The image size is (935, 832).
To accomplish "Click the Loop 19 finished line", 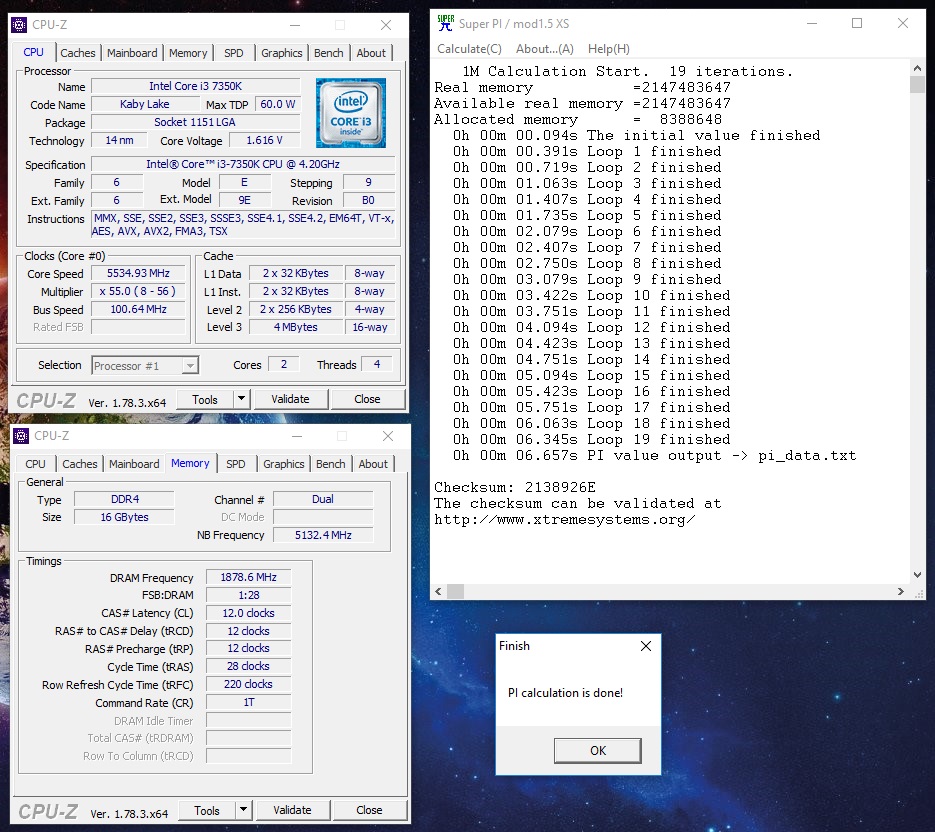I will click(591, 440).
